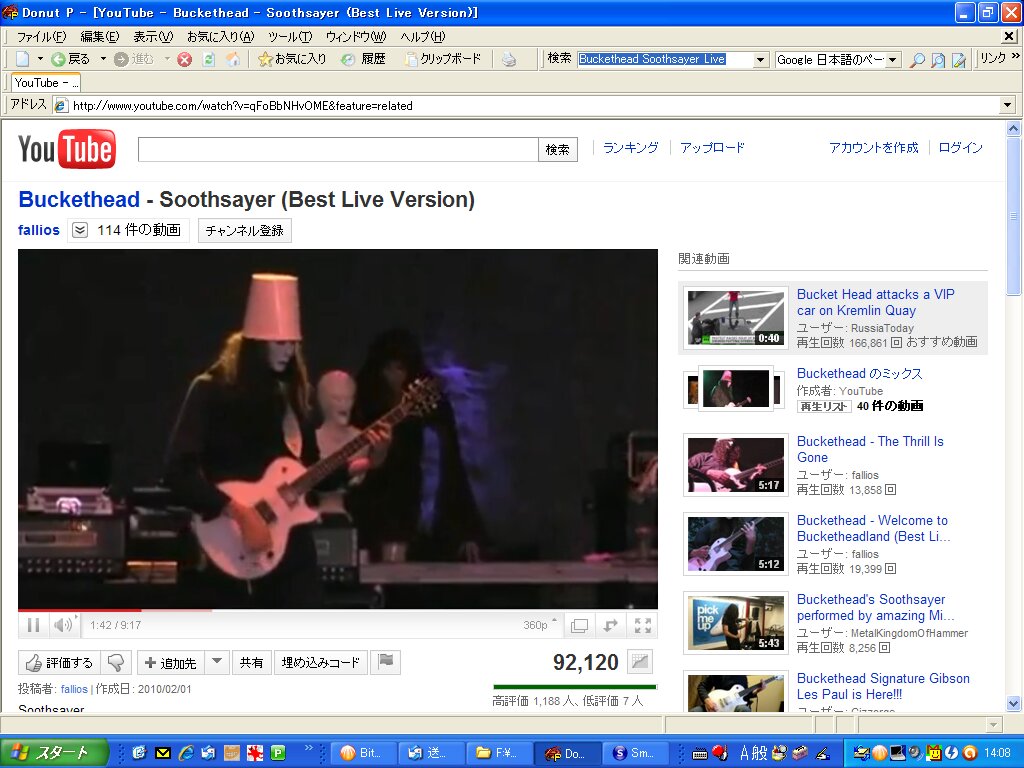Click the ログイン link
The width and height of the screenshot is (1024, 768).
(960, 148)
